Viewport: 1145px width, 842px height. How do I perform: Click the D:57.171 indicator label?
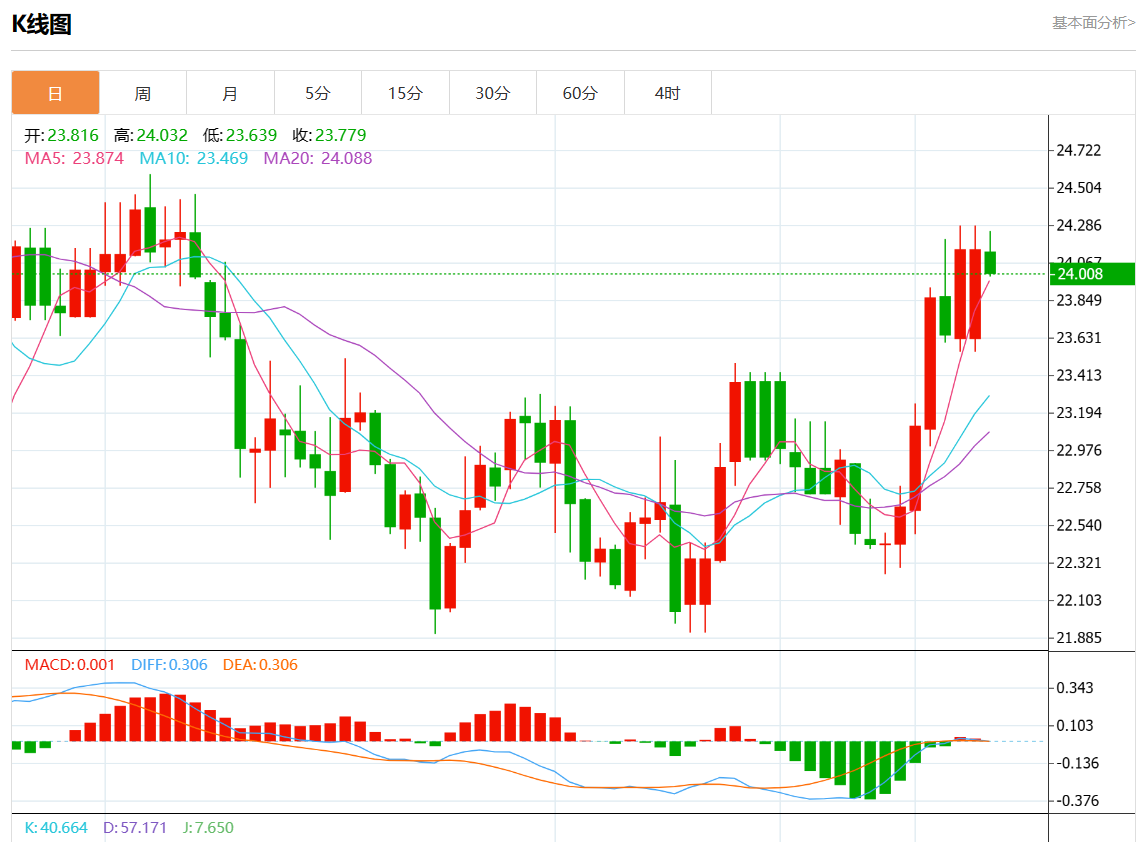click(x=134, y=827)
